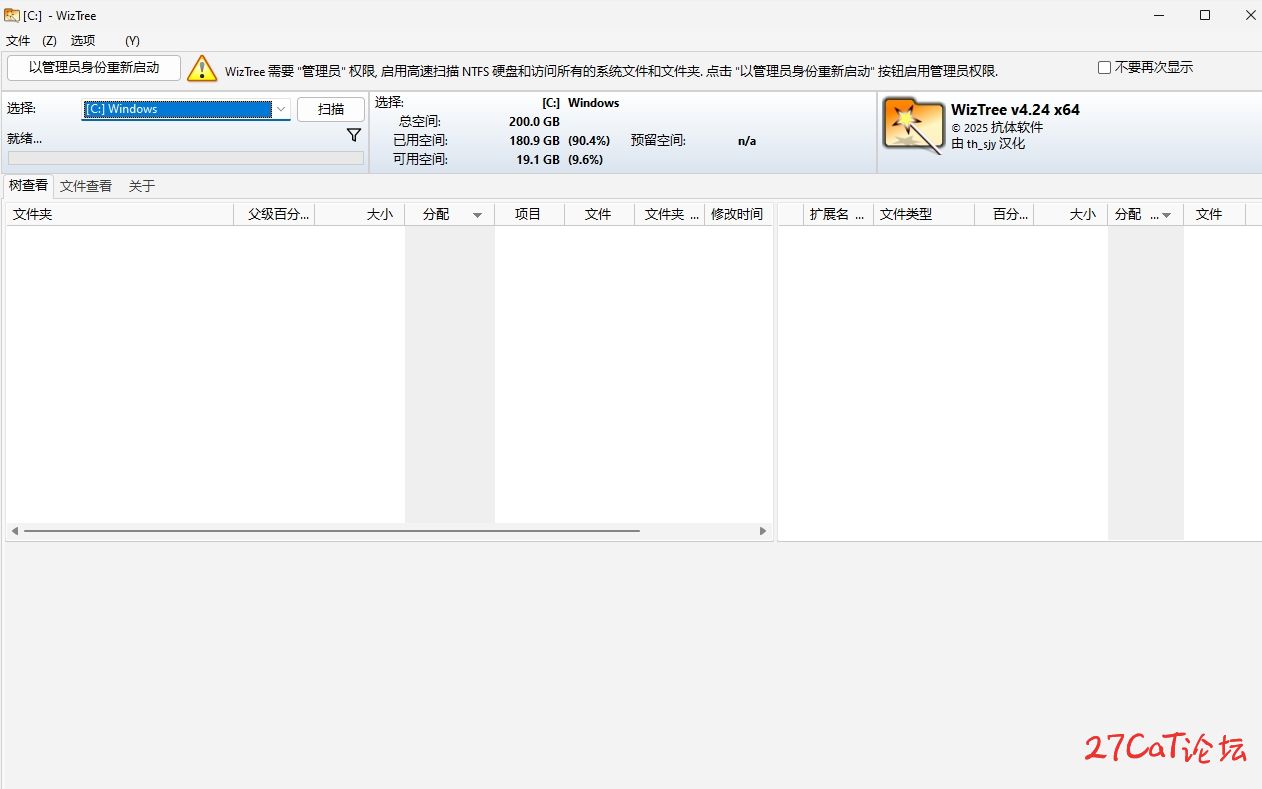The width and height of the screenshot is (1262, 789).
Task: Tick the 不要再次显示 checkbox
Action: pyautogui.click(x=1105, y=68)
